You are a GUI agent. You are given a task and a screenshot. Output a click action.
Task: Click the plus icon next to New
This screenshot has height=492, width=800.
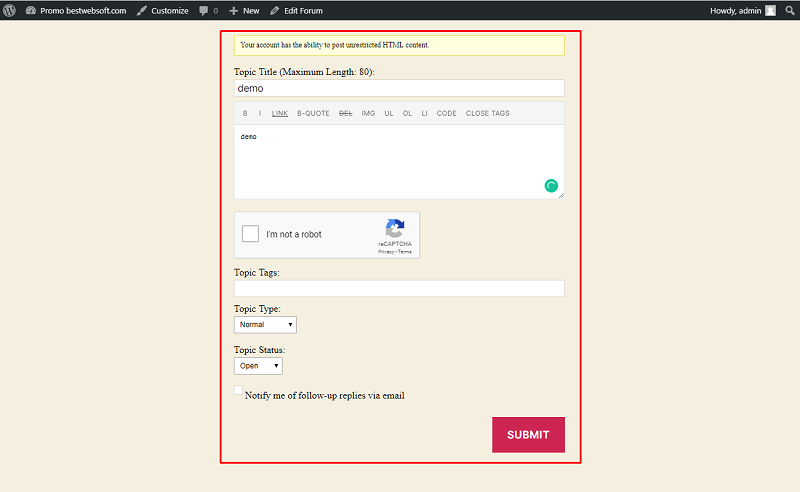(x=234, y=11)
